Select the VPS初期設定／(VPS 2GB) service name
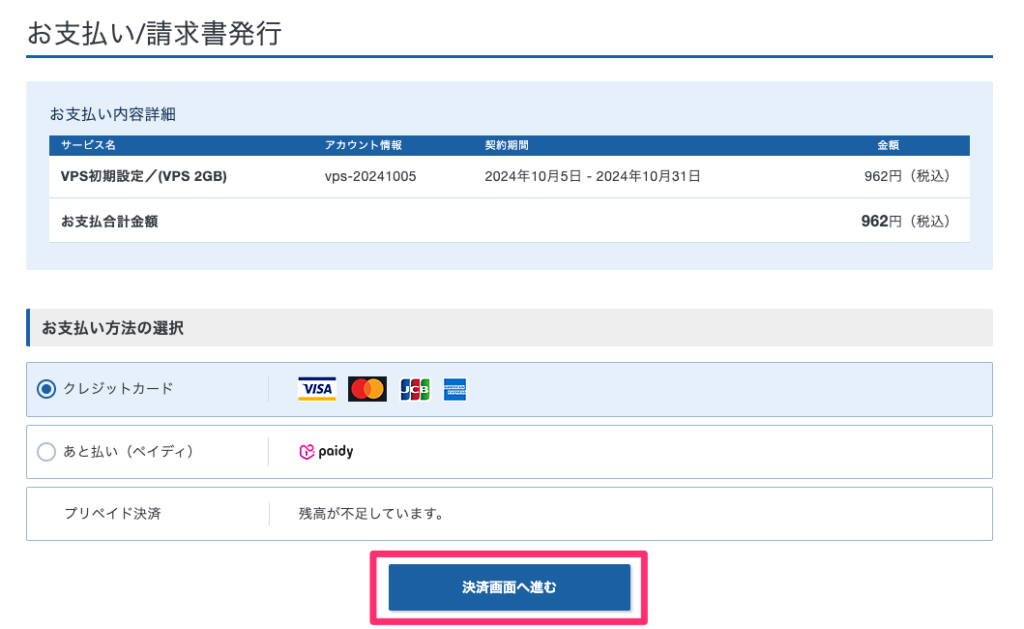1024x629 pixels. (x=143, y=177)
